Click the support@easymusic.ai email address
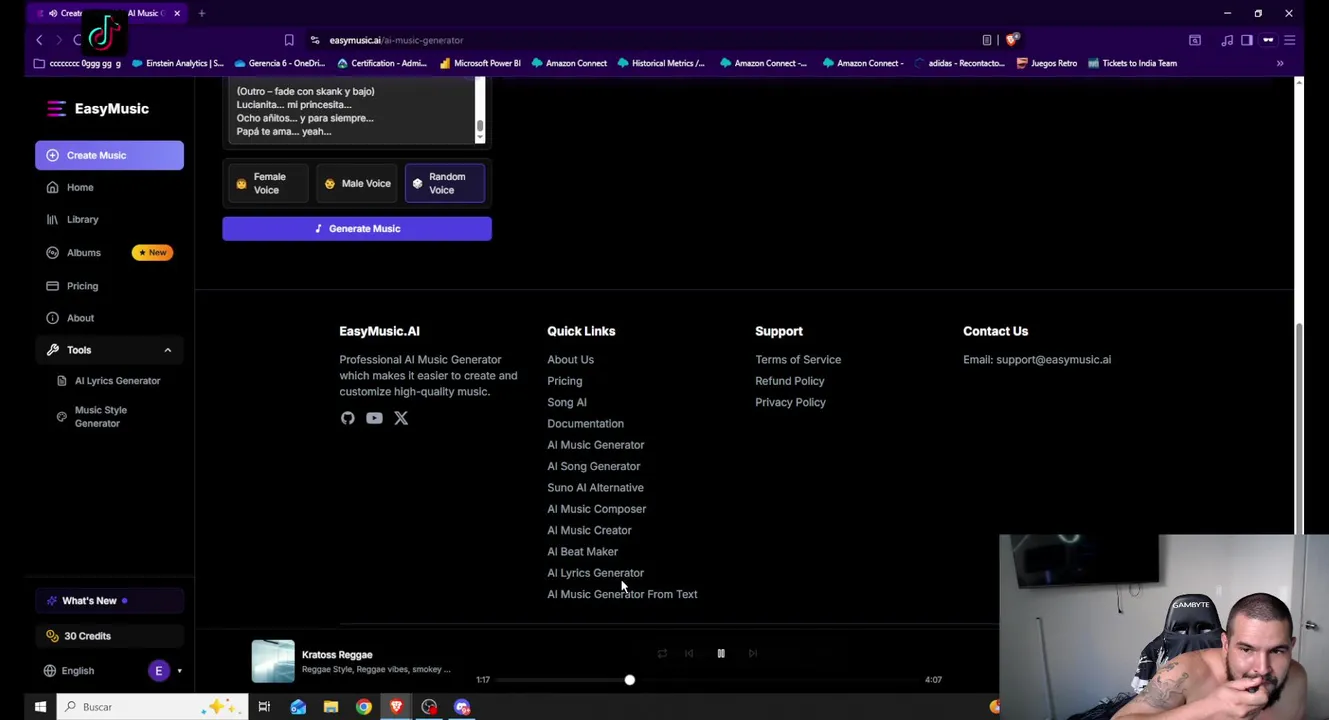The width and height of the screenshot is (1329, 720). 1053,360
